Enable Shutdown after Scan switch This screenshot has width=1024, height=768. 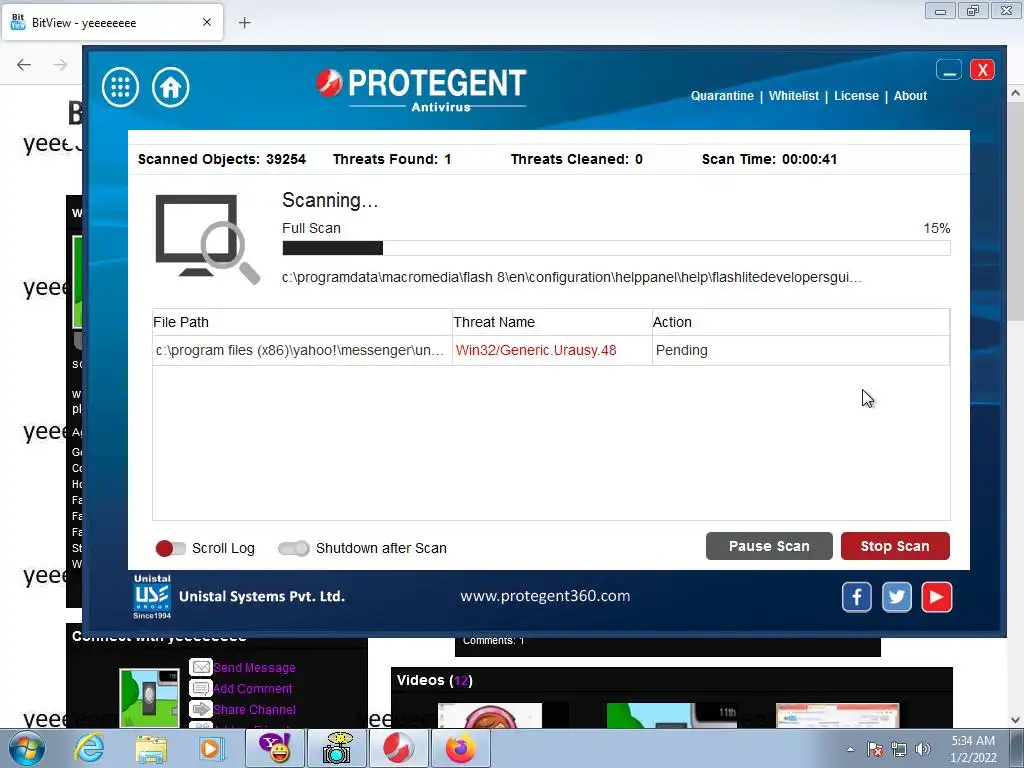tap(294, 549)
